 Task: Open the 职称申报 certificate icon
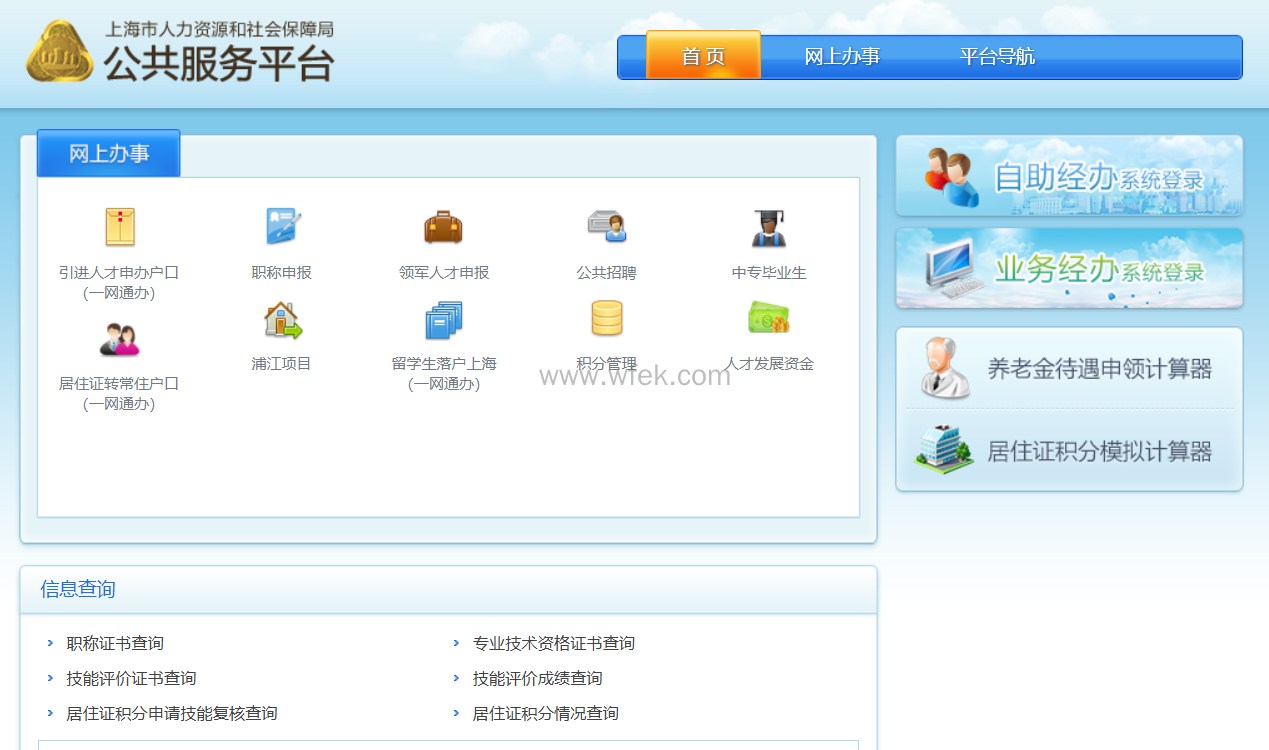pos(281,227)
